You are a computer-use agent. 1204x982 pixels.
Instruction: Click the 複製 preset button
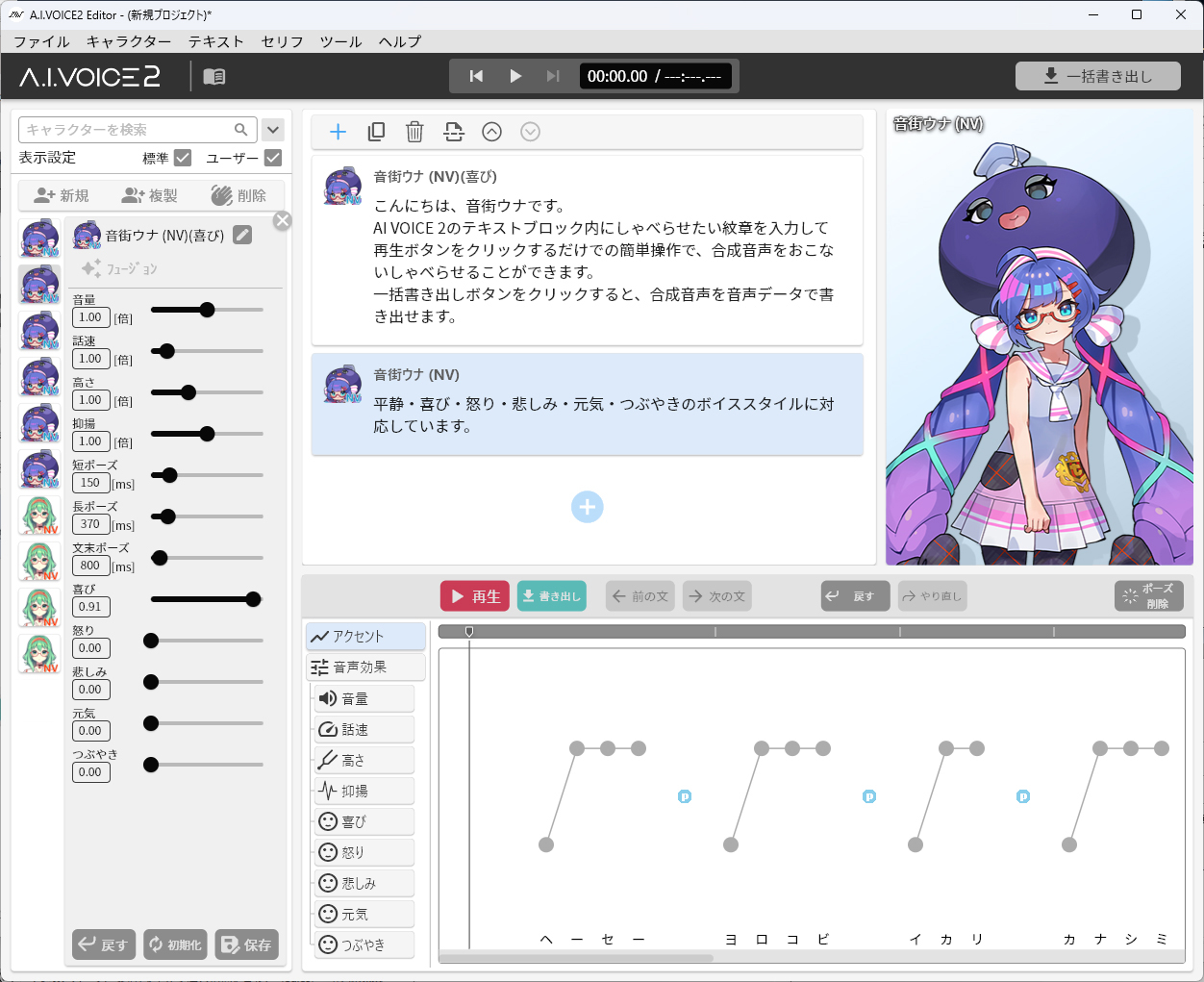coord(150,195)
